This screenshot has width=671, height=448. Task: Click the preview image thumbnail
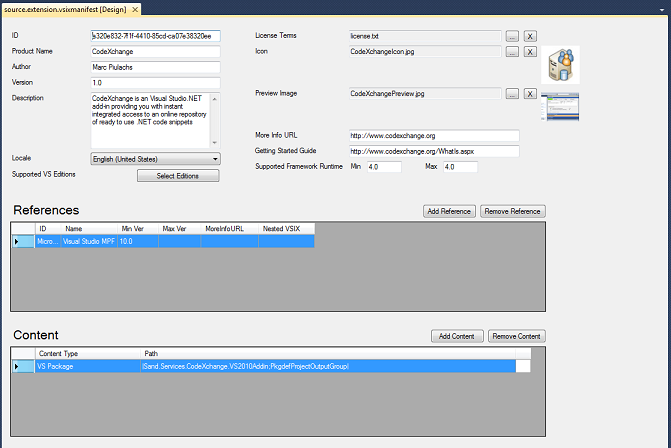click(560, 107)
